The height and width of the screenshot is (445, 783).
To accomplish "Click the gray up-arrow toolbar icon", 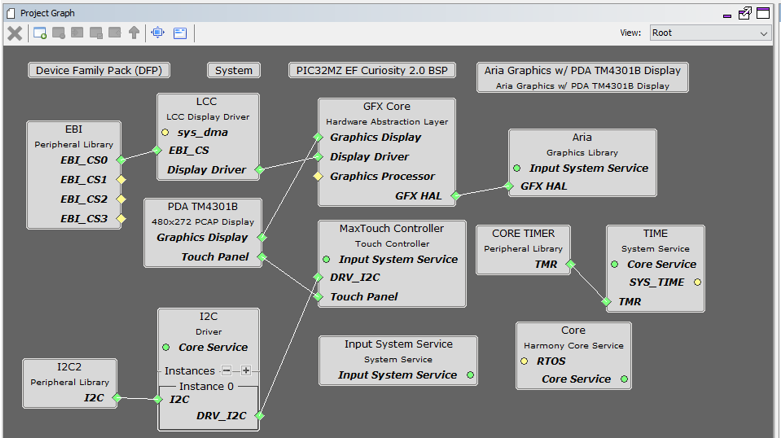I will pos(134,33).
